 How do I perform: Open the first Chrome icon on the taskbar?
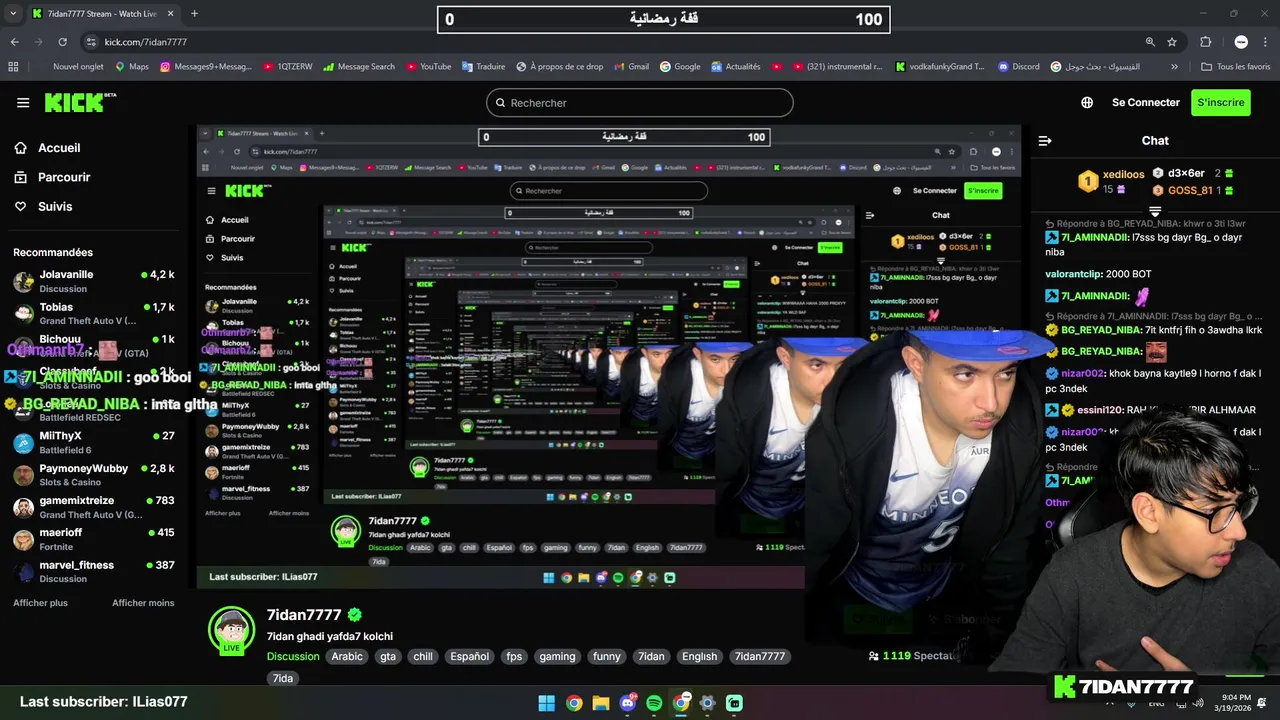[x=574, y=703]
